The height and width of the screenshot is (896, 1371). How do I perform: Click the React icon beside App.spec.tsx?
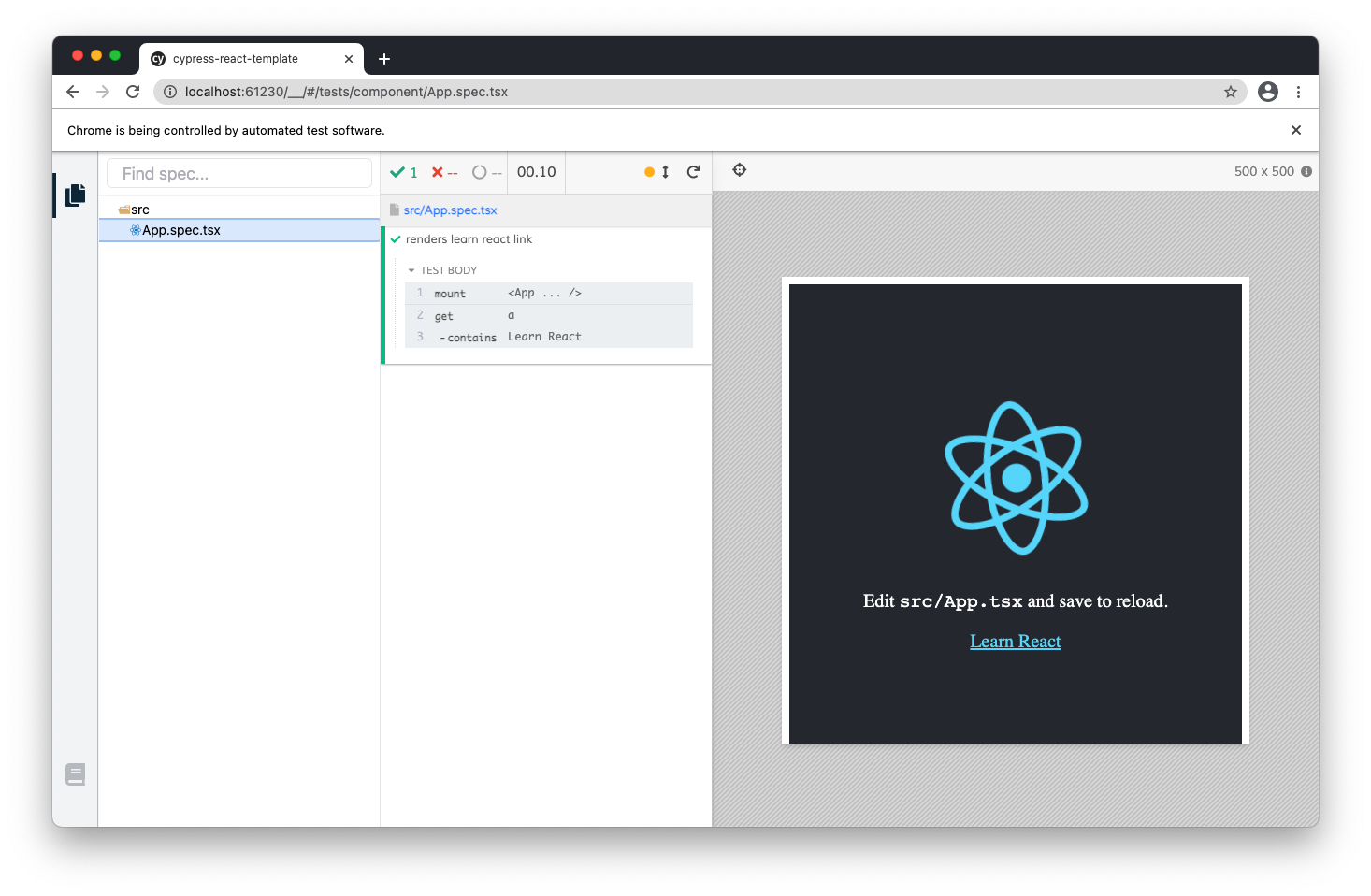pos(136,230)
